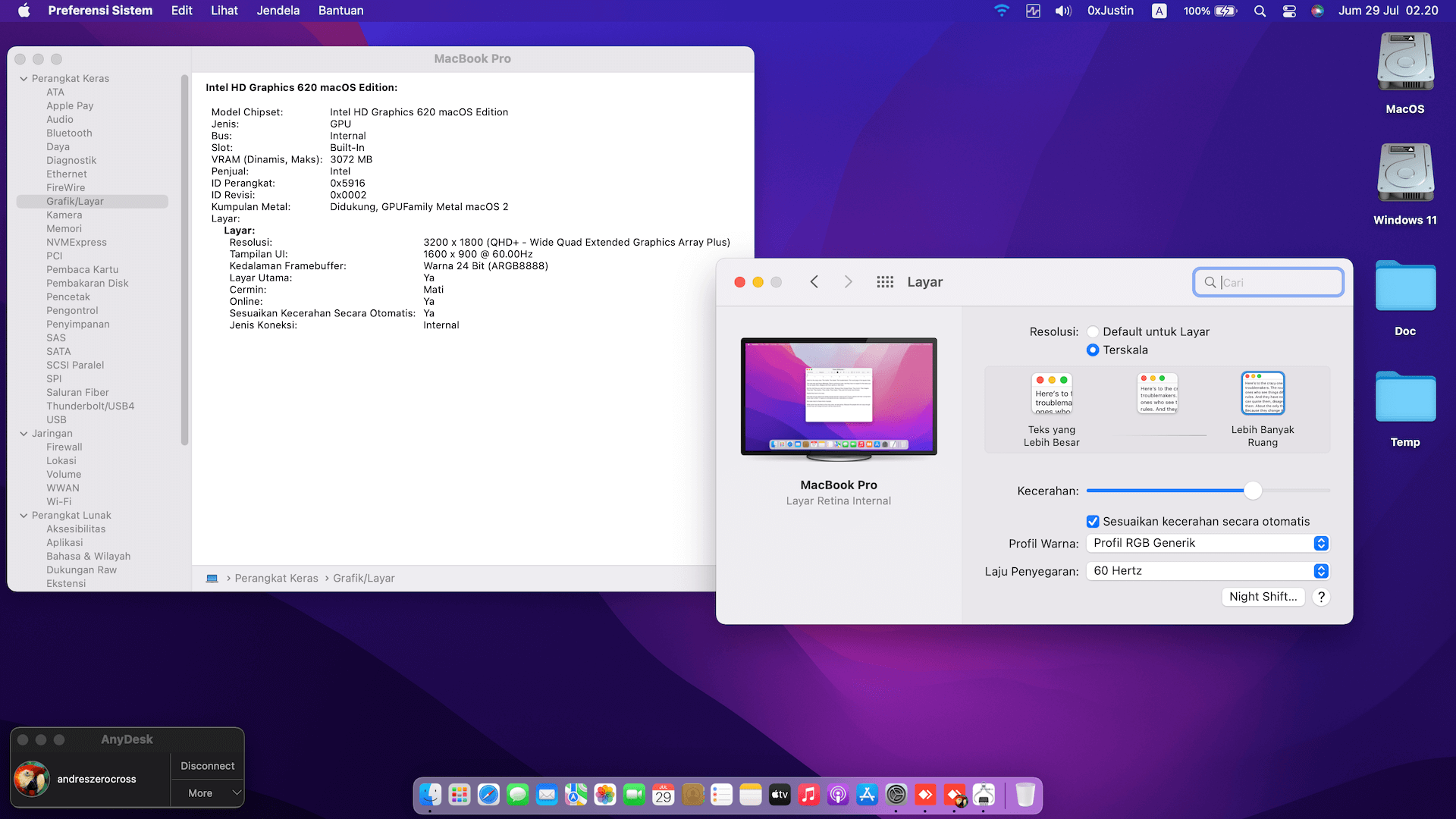
Task: Collapse the 'Perangkat Keras' sidebar section
Action: tap(24, 79)
